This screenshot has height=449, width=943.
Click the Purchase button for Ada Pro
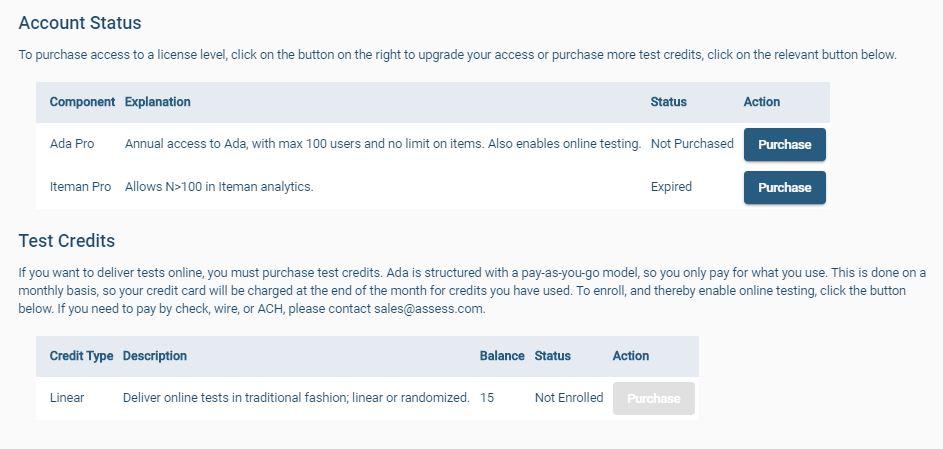tap(784, 144)
